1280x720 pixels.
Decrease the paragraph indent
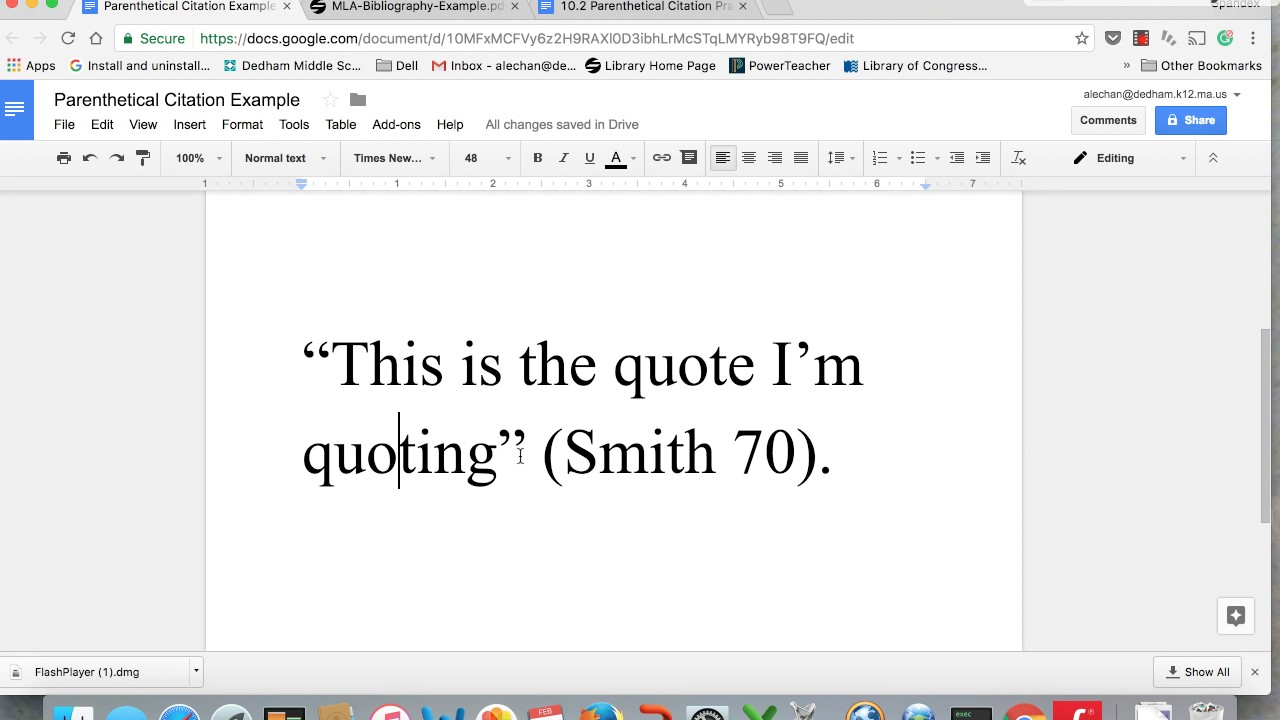tap(957, 158)
